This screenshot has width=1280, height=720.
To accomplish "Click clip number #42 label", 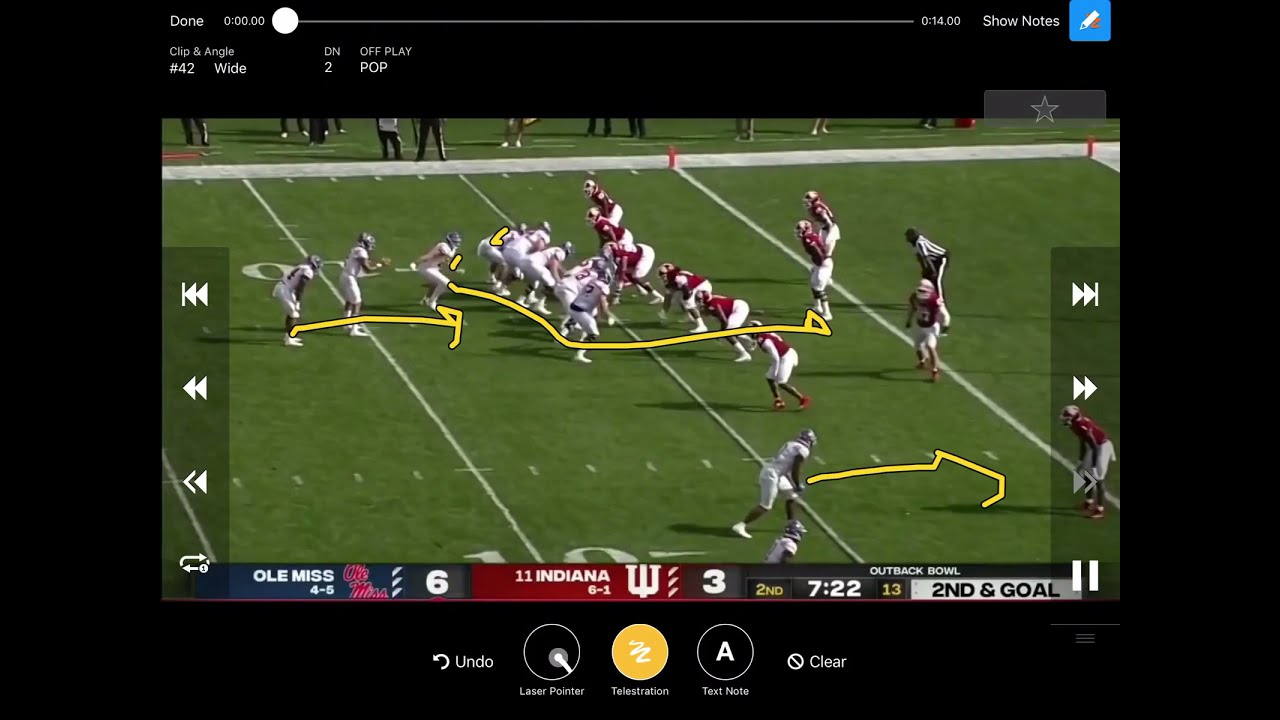I will (x=182, y=68).
